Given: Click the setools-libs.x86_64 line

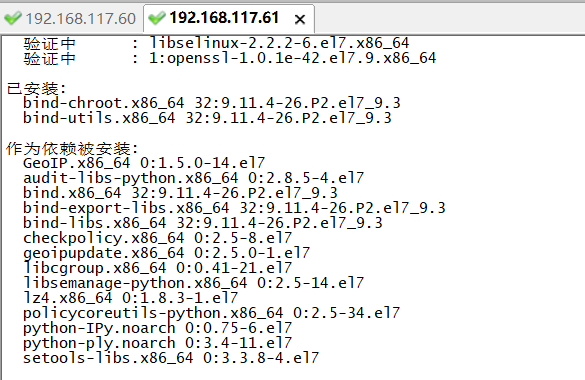Looking at the screenshot, I should [x=171, y=358].
